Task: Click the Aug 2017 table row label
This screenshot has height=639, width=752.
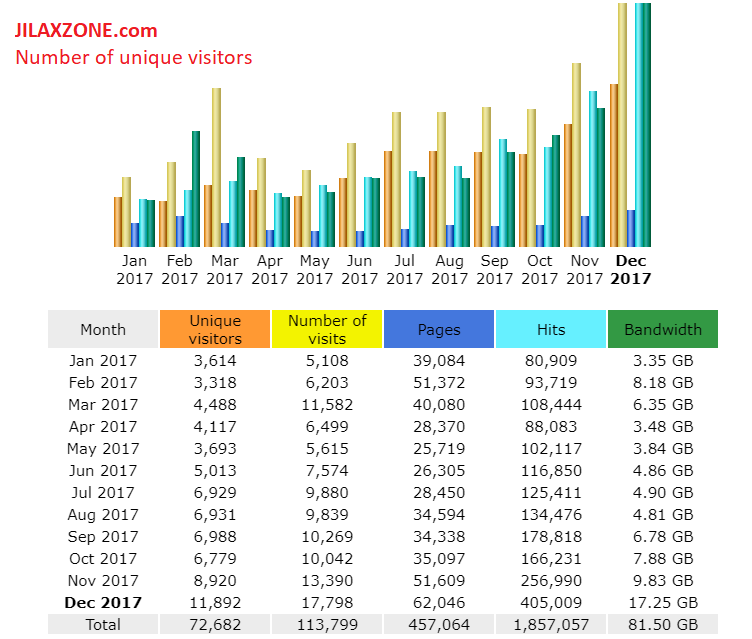Action: [103, 515]
